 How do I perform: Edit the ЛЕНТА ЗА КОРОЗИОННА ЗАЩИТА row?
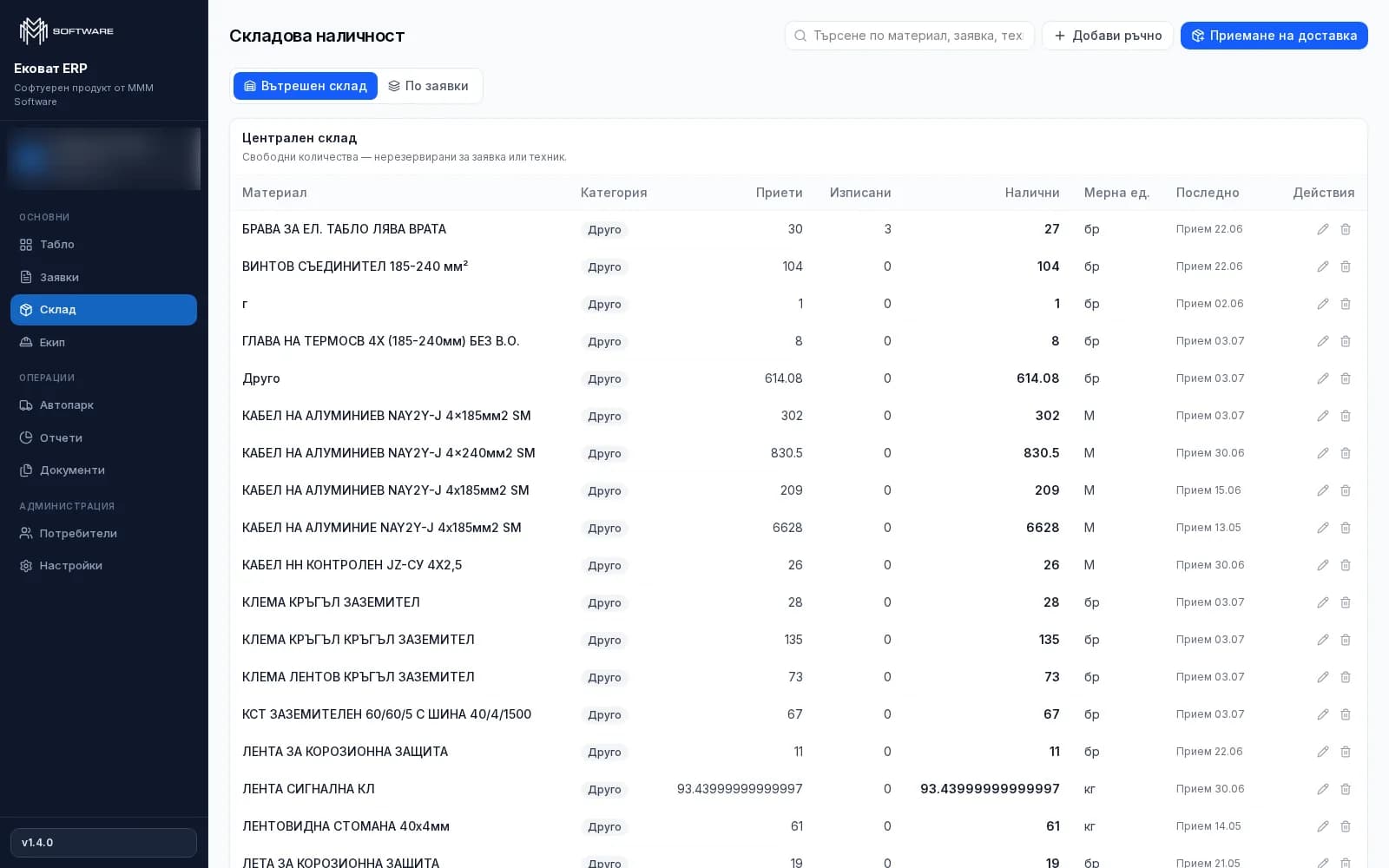coord(1323,752)
